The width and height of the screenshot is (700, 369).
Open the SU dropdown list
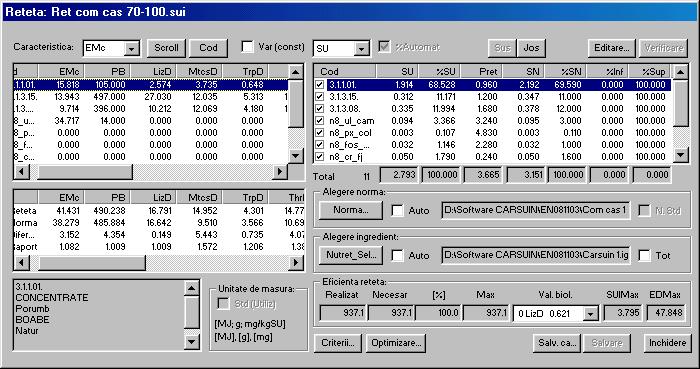361,49
